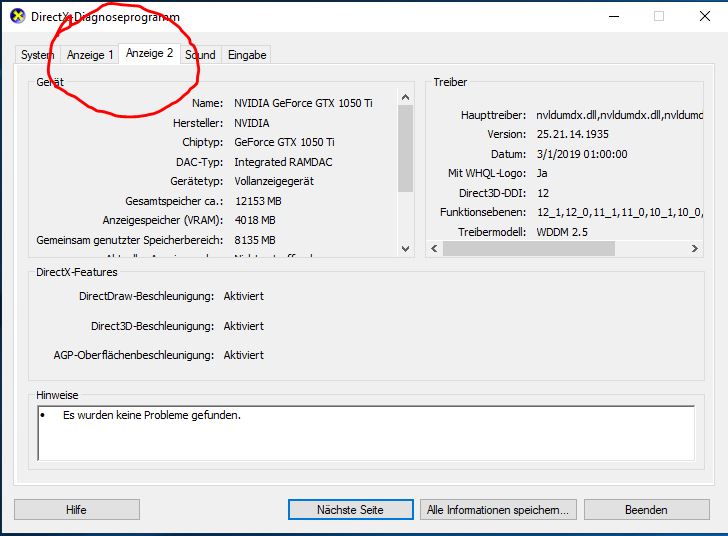Click shared memory value '8135 MB'
Screen dimensions: 728x536
pos(255,240)
